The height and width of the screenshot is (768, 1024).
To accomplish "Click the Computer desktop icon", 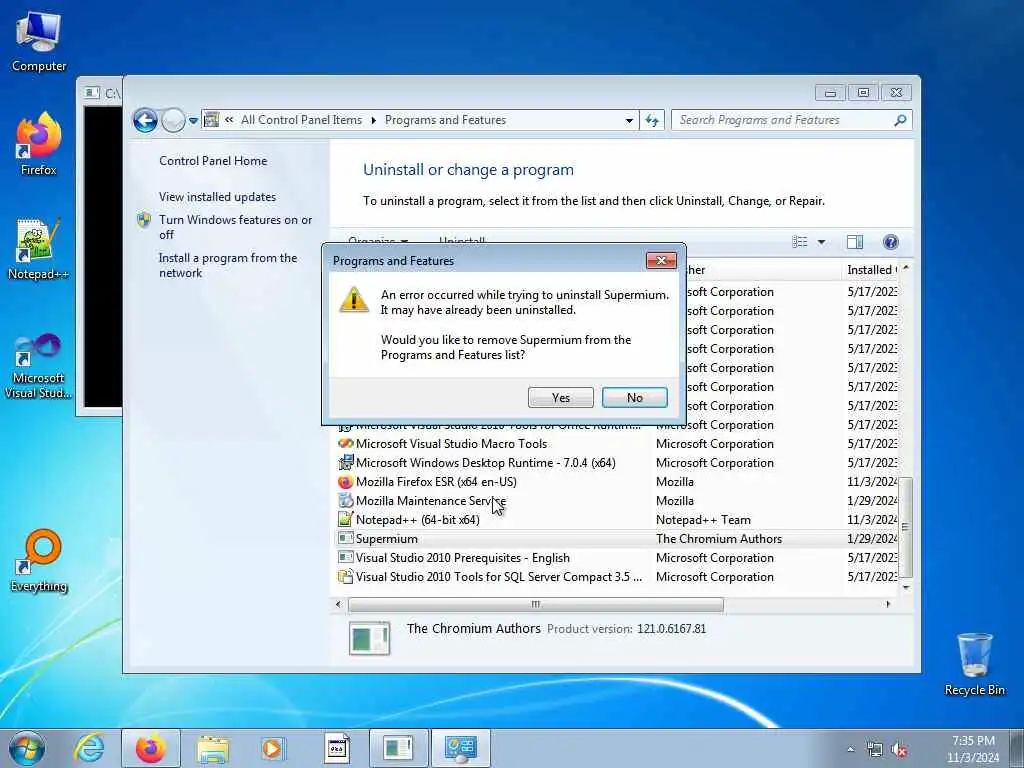I will (39, 42).
